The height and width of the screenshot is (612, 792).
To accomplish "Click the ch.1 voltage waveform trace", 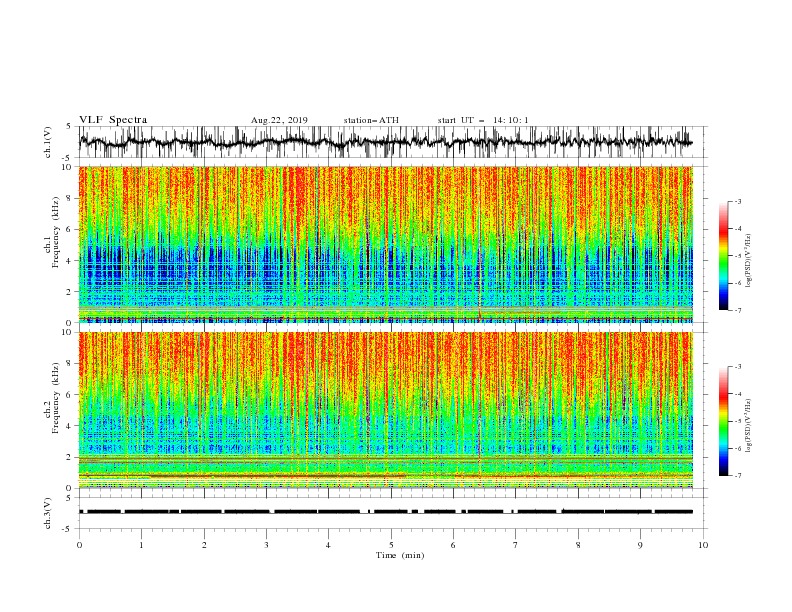I will [x=385, y=142].
